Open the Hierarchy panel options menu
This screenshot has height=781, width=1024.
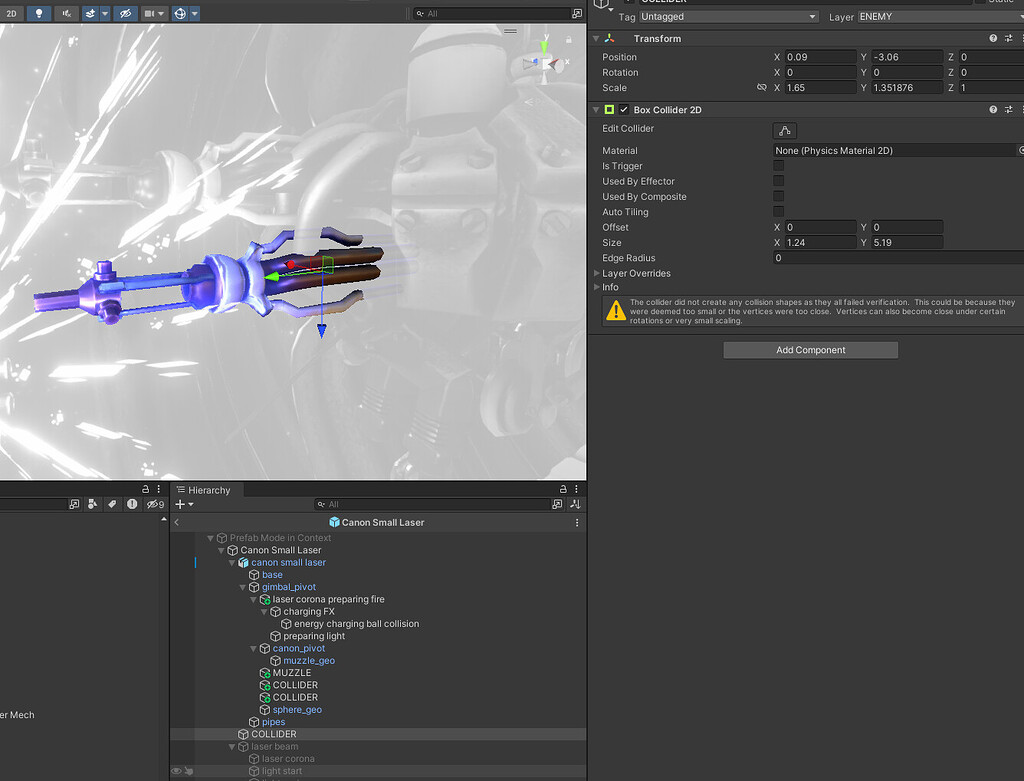tap(575, 489)
